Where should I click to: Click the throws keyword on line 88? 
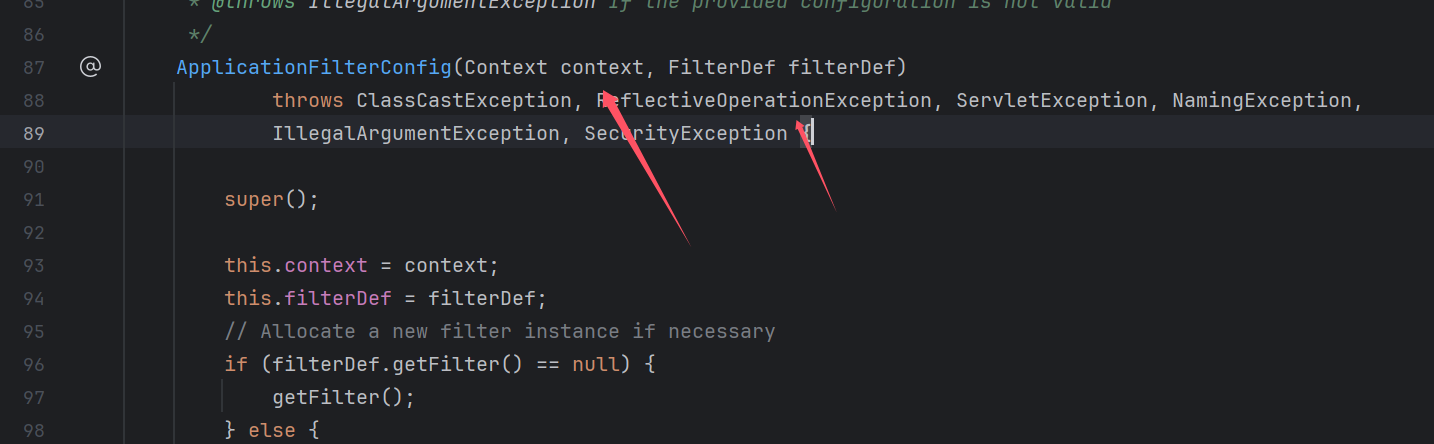(308, 100)
